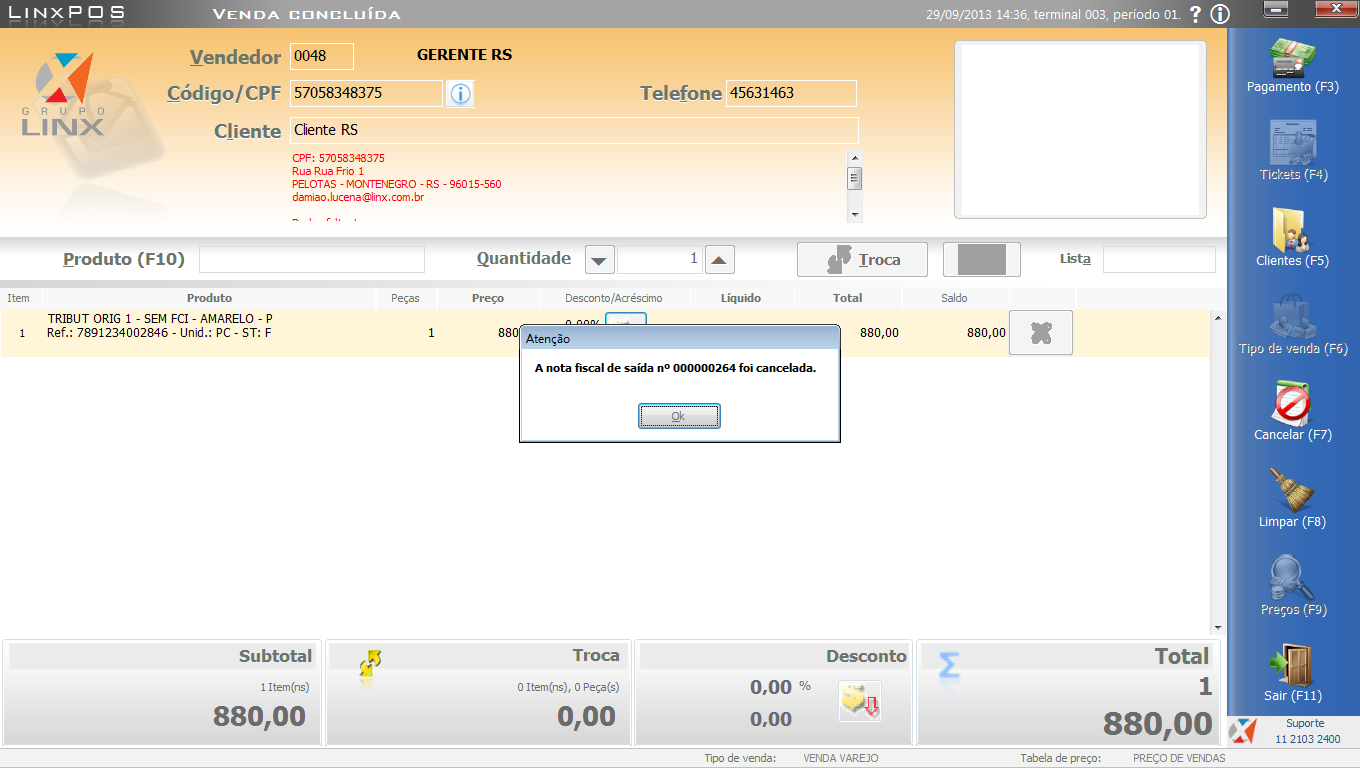
Task: Click the customer info icon beside CPF
Action: (460, 94)
